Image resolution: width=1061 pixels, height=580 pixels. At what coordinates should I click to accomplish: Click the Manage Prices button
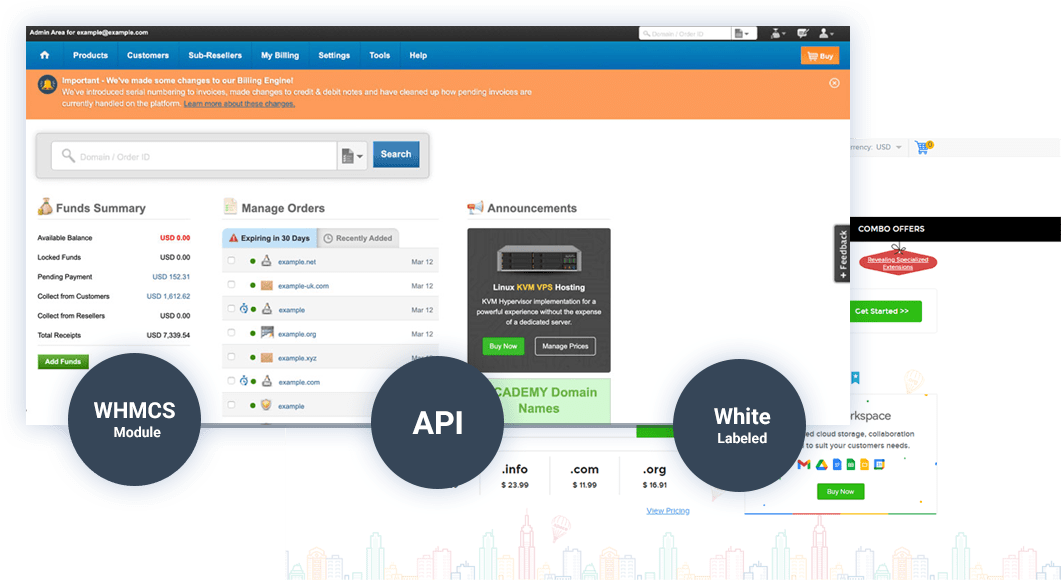pos(565,346)
